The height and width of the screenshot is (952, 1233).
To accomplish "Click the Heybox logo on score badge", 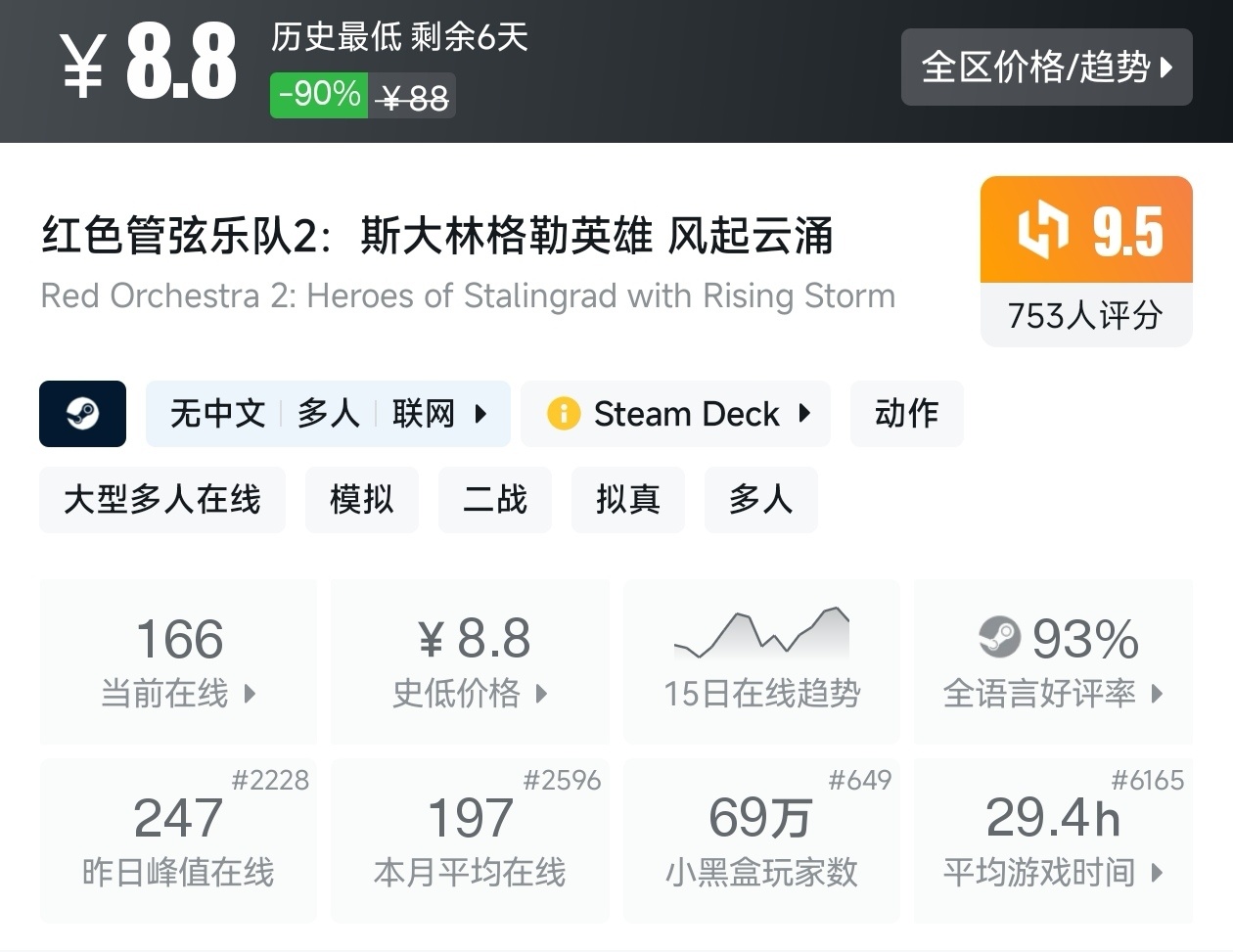I will pyautogui.click(x=1042, y=232).
